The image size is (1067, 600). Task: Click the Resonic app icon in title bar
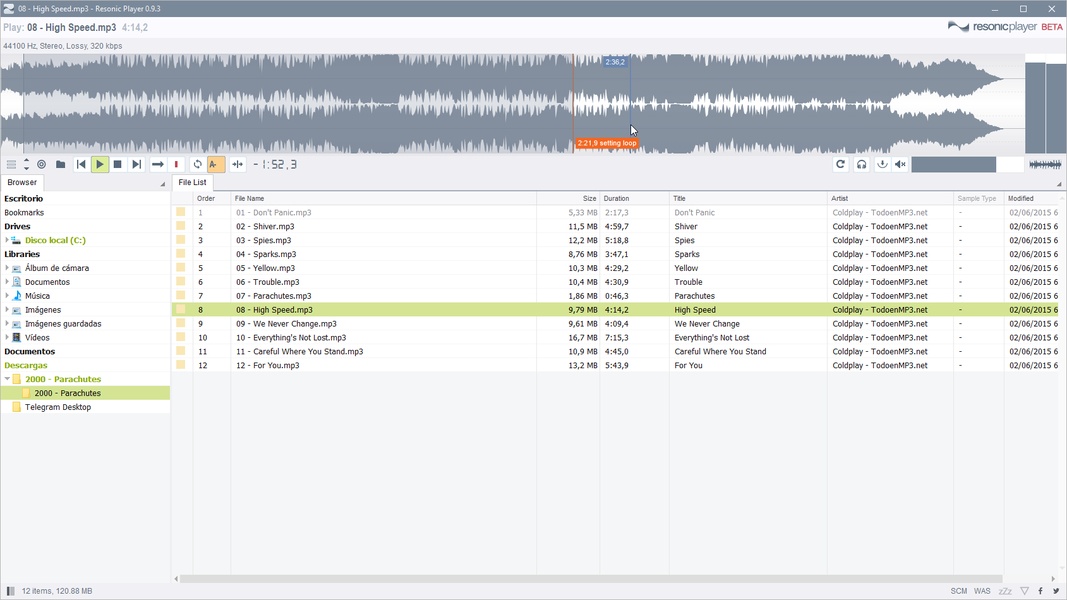(x=8, y=9)
